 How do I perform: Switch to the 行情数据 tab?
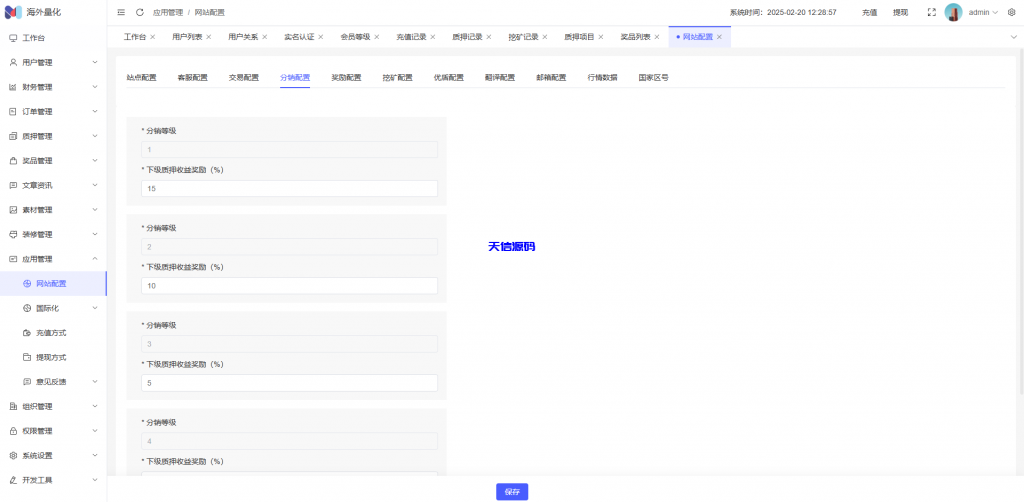click(602, 78)
